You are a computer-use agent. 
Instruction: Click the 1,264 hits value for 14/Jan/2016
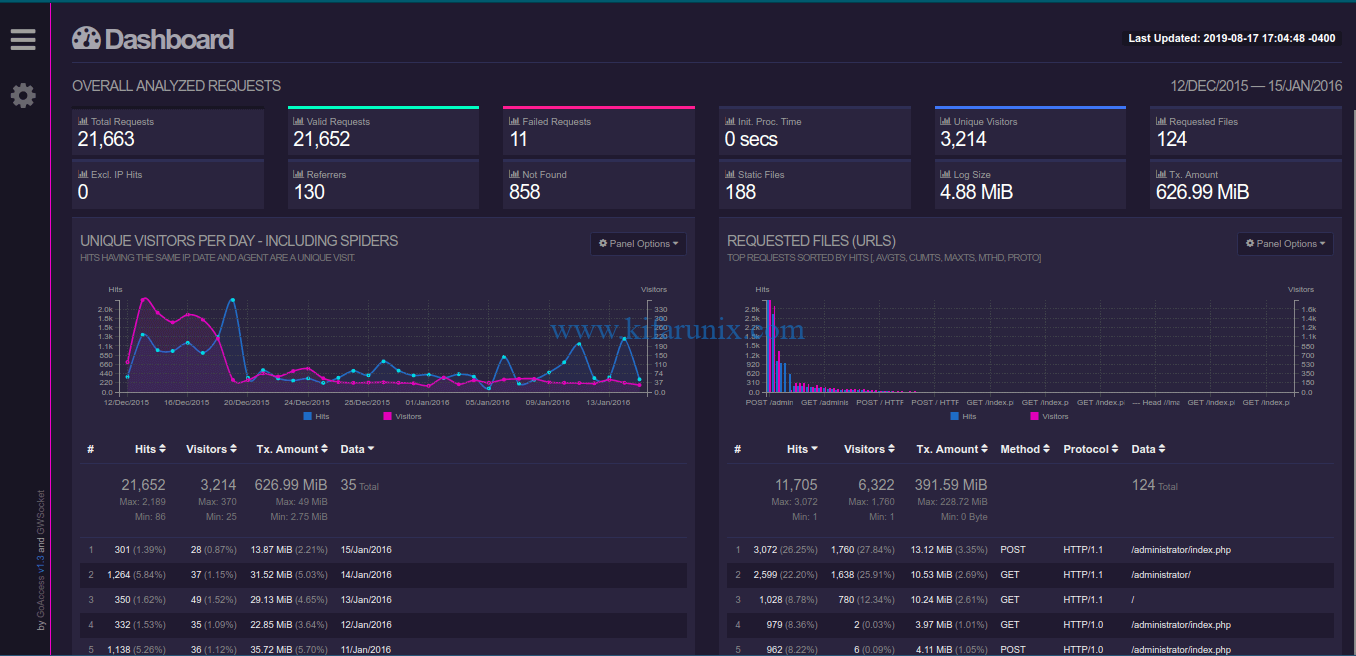[118, 575]
